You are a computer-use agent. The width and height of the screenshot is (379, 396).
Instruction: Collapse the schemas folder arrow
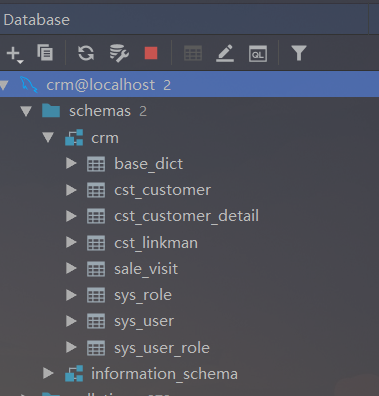26,111
